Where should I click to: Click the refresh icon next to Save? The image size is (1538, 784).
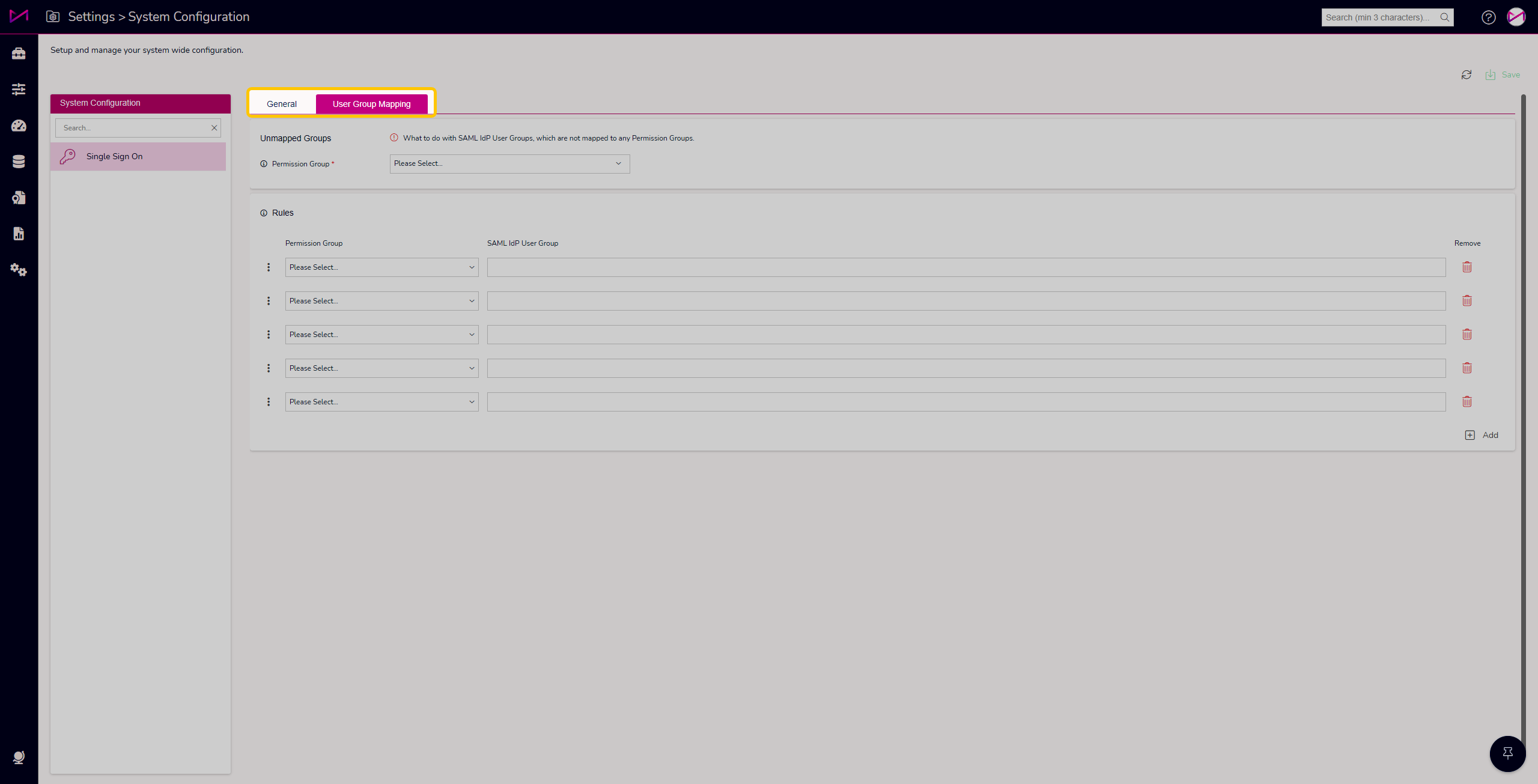1467,74
